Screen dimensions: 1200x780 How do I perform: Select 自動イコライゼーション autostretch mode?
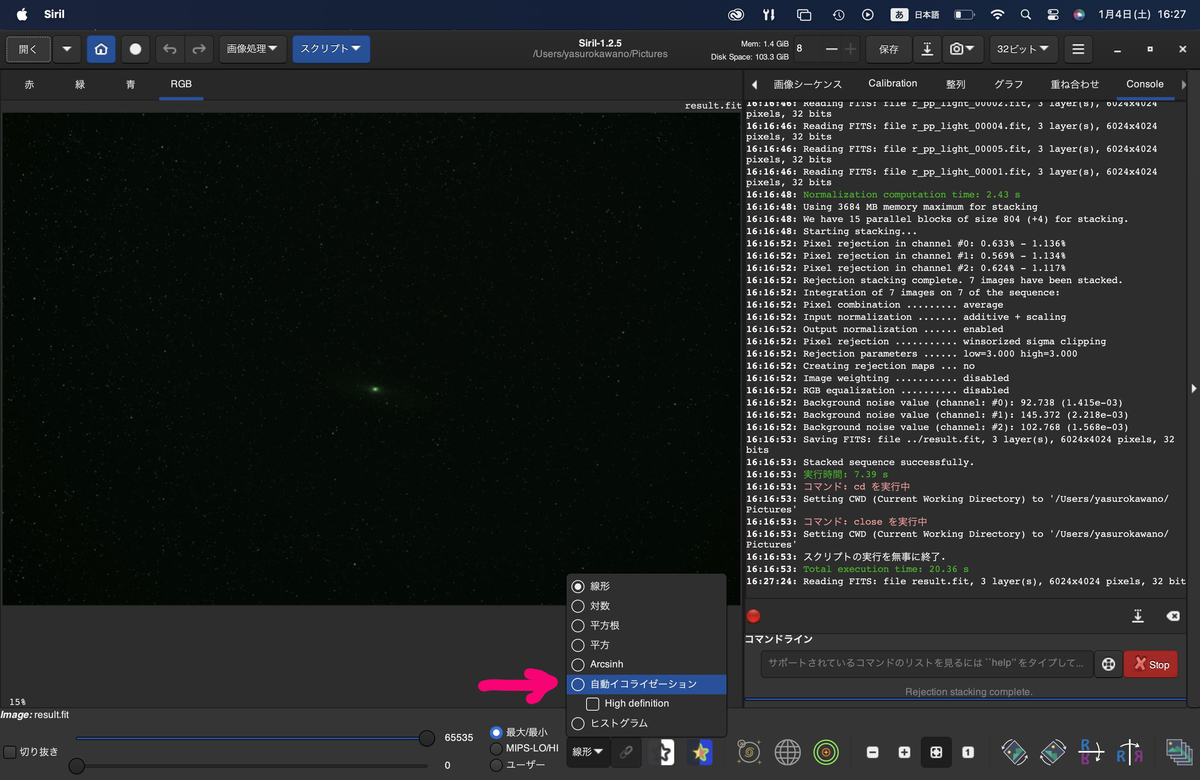tap(646, 684)
